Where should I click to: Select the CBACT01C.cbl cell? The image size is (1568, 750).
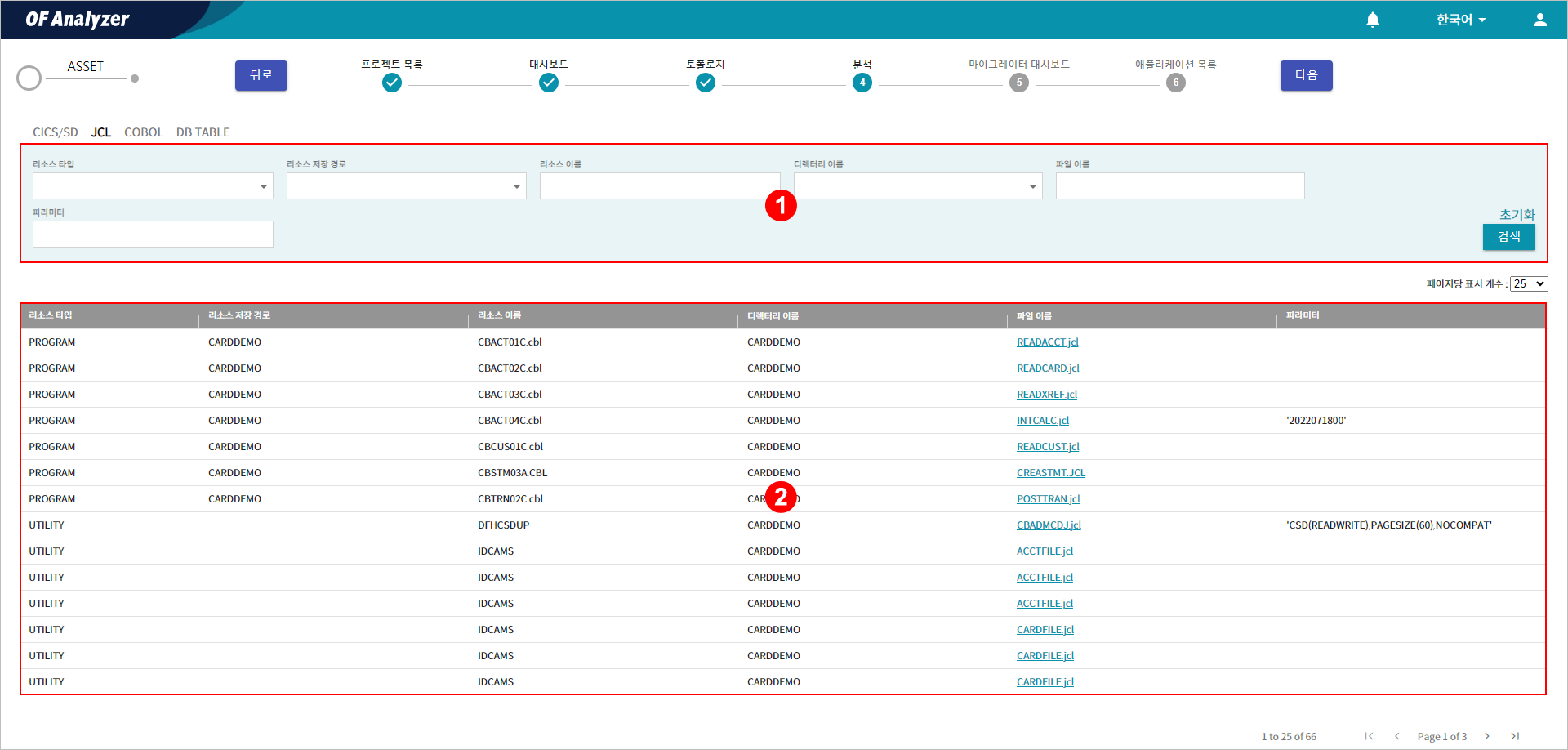point(510,342)
